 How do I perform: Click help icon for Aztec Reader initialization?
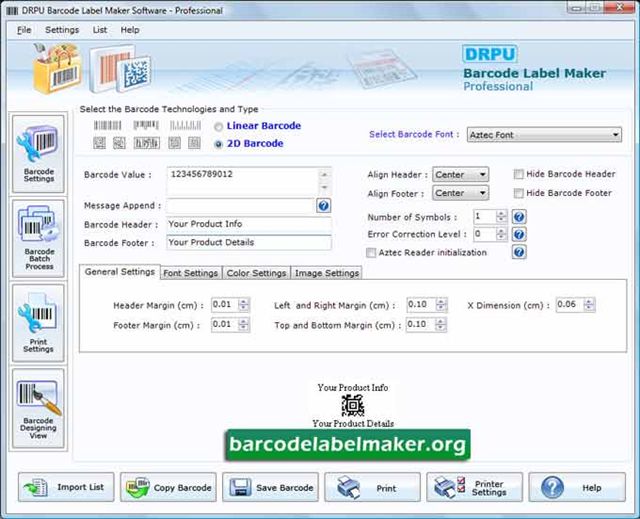pyautogui.click(x=519, y=252)
